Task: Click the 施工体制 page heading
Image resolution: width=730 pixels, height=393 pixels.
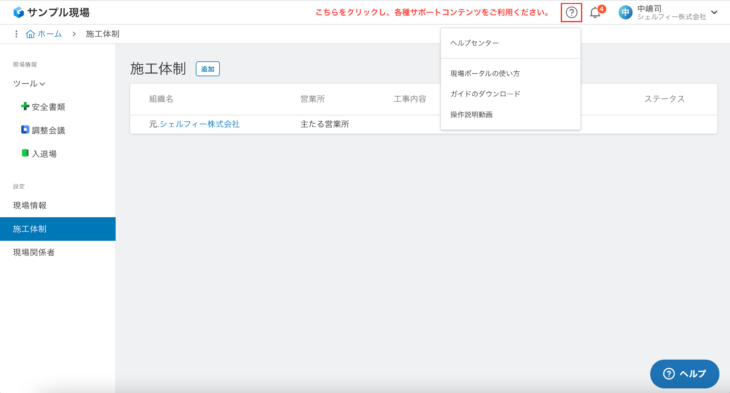Action: [x=158, y=69]
